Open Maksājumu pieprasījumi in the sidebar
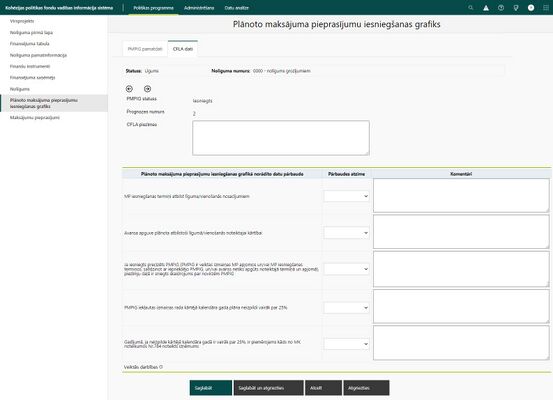This screenshot has width=553, height=400. 35,117
